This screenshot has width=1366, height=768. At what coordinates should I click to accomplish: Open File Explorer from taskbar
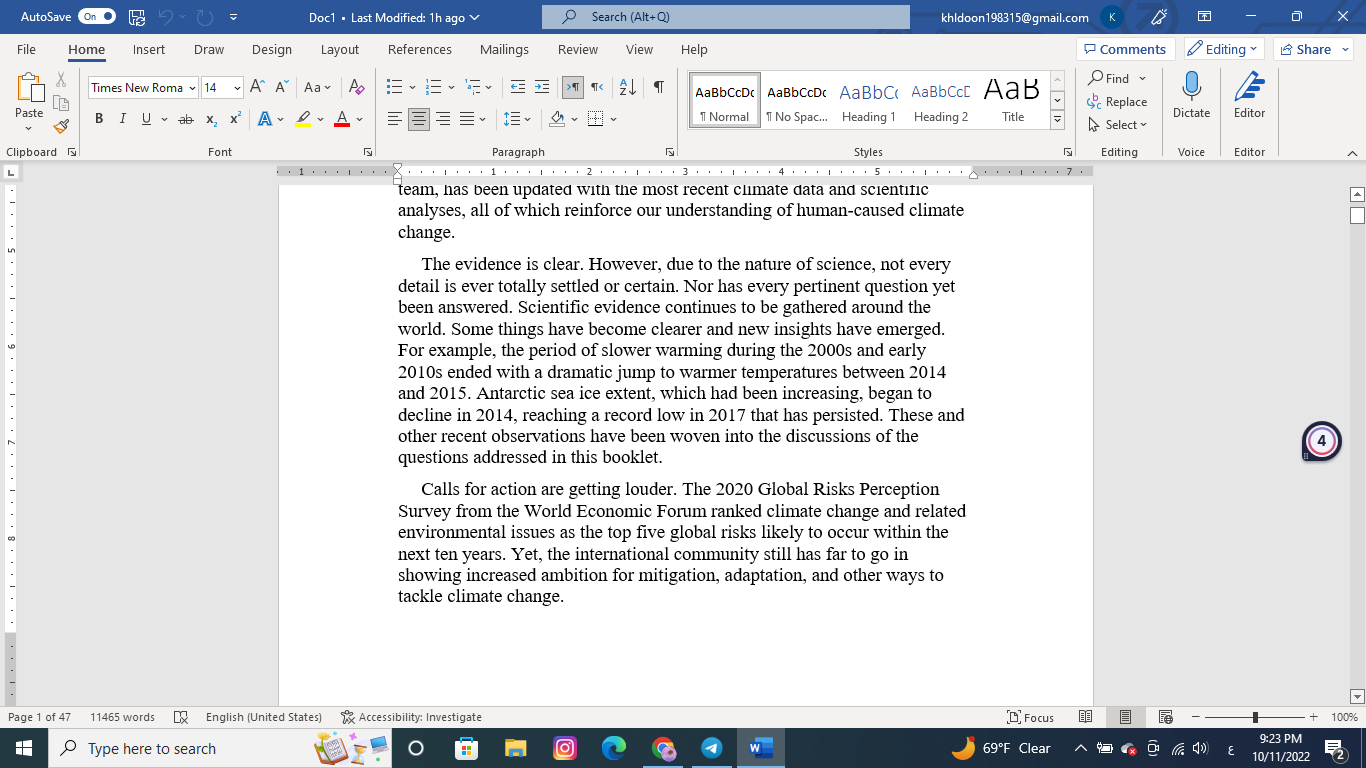click(516, 748)
